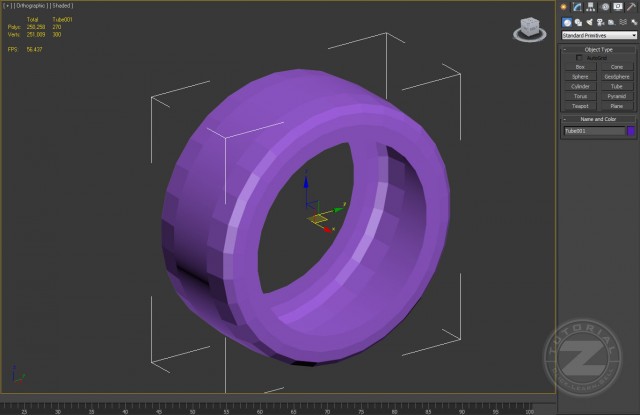Open the viewport [+] general menu
Screen dimensions: 640x415
pos(7,6)
